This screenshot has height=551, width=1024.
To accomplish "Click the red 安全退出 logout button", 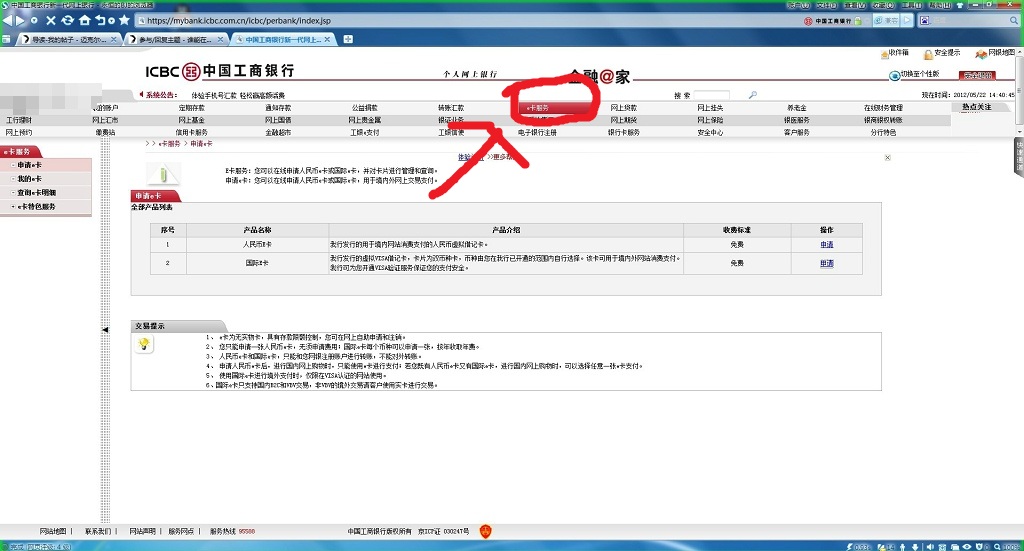I will tap(978, 75).
